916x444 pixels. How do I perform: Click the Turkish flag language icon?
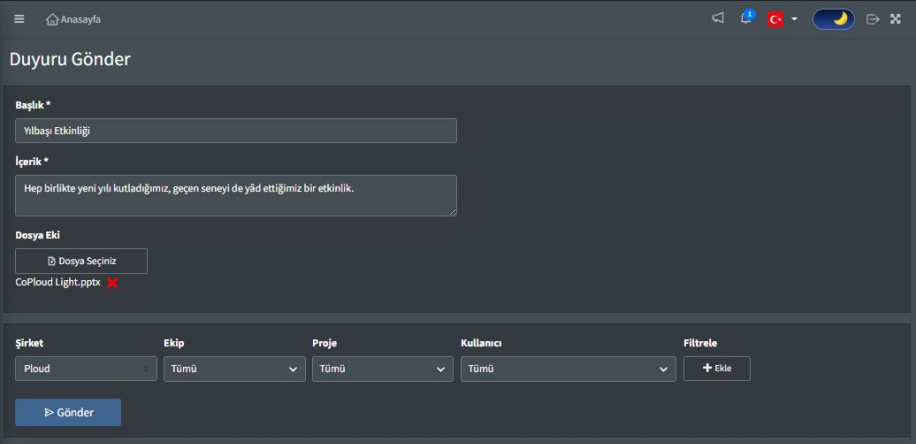click(x=776, y=19)
